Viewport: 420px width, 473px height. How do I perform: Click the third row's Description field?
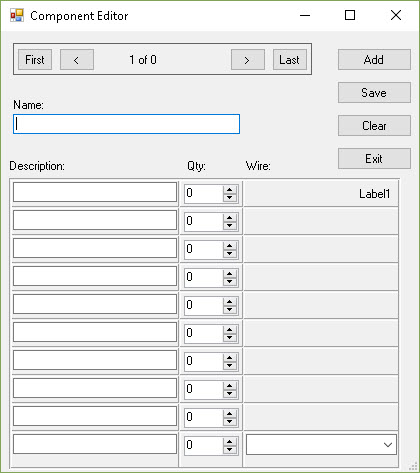95,248
